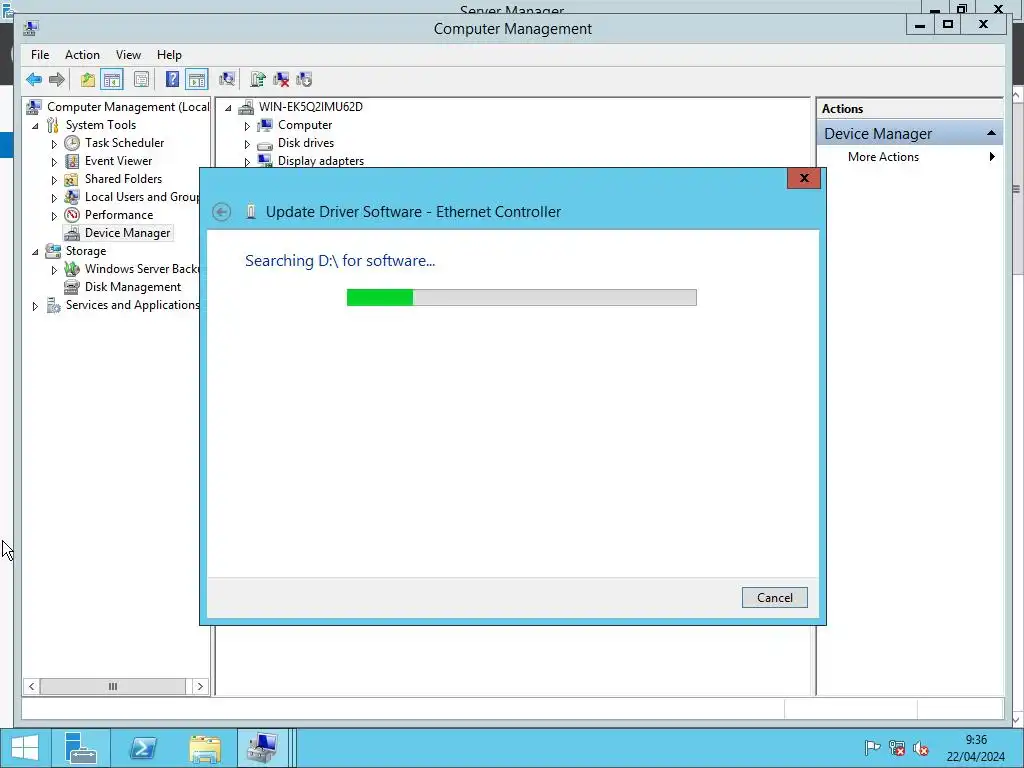Expand the Services and Applications node
The height and width of the screenshot is (768, 1024).
[35, 306]
